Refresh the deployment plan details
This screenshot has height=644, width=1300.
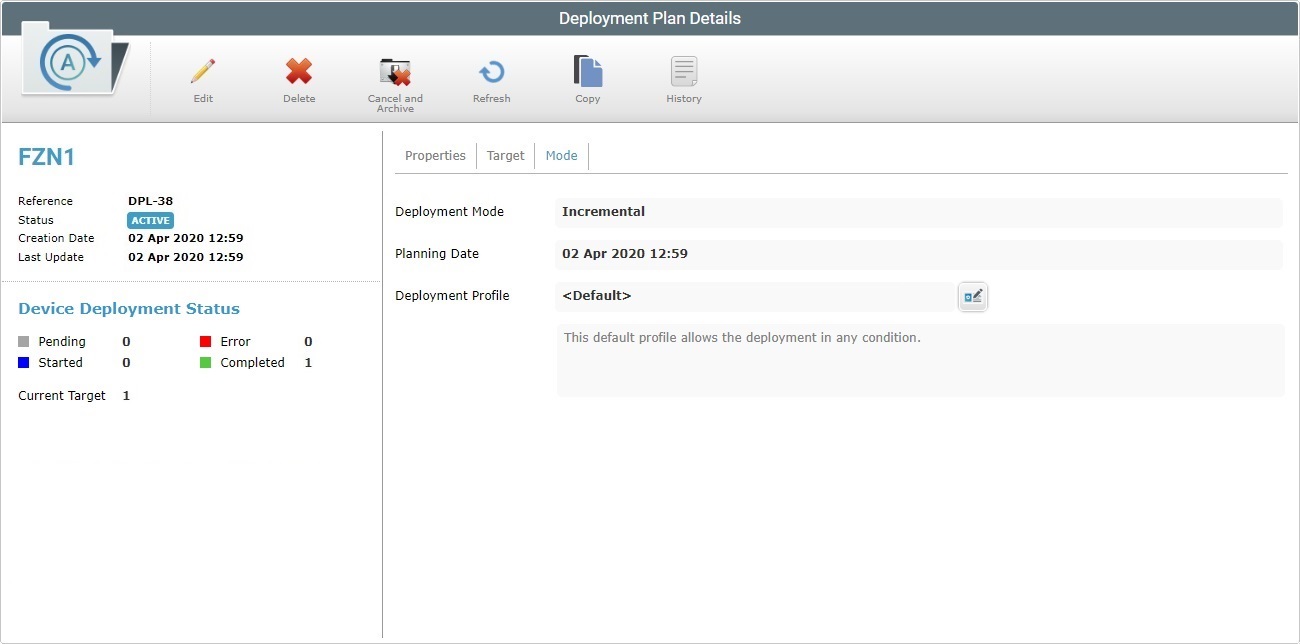pos(491,72)
